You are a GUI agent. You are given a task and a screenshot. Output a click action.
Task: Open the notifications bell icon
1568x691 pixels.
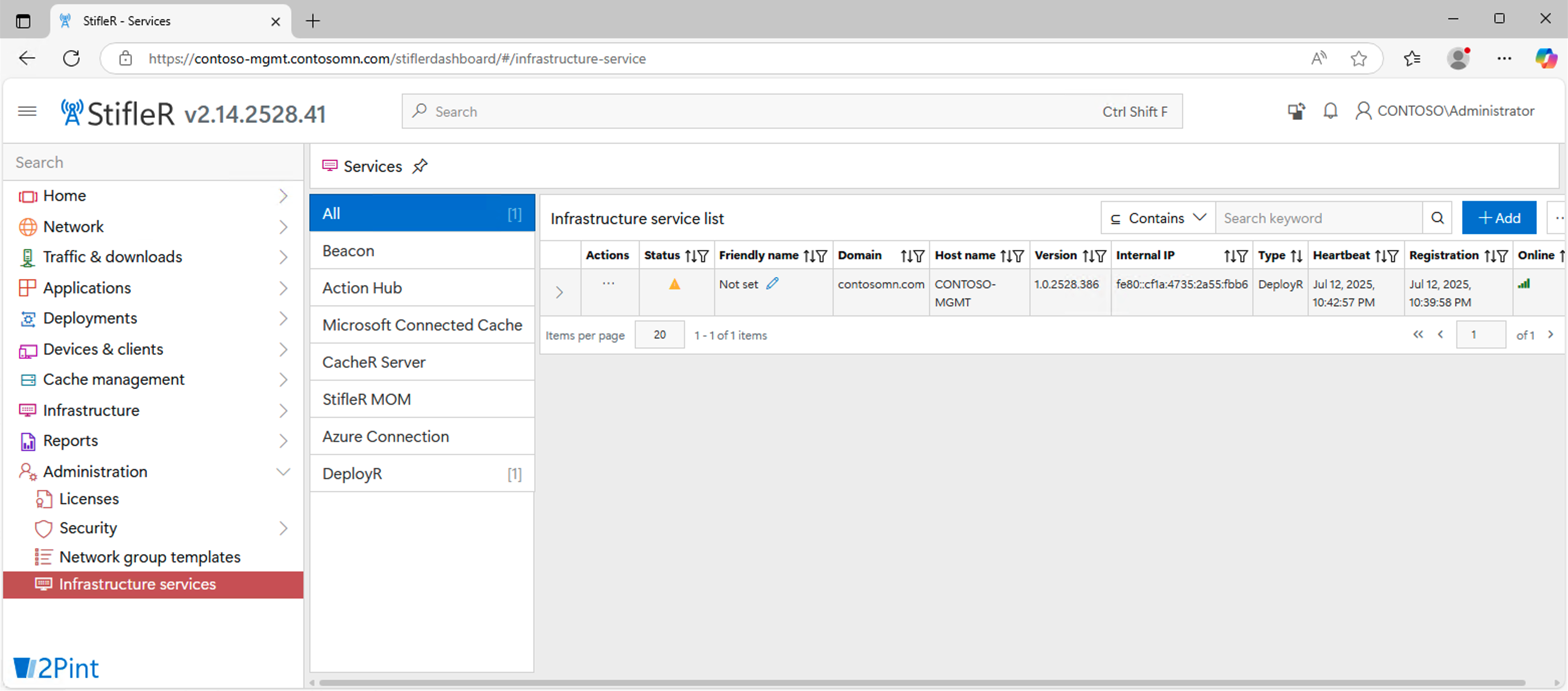pyautogui.click(x=1329, y=111)
